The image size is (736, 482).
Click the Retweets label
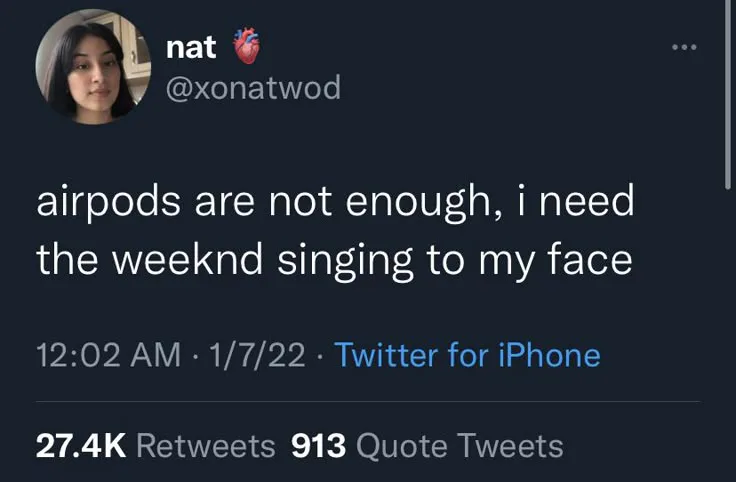click(x=205, y=444)
